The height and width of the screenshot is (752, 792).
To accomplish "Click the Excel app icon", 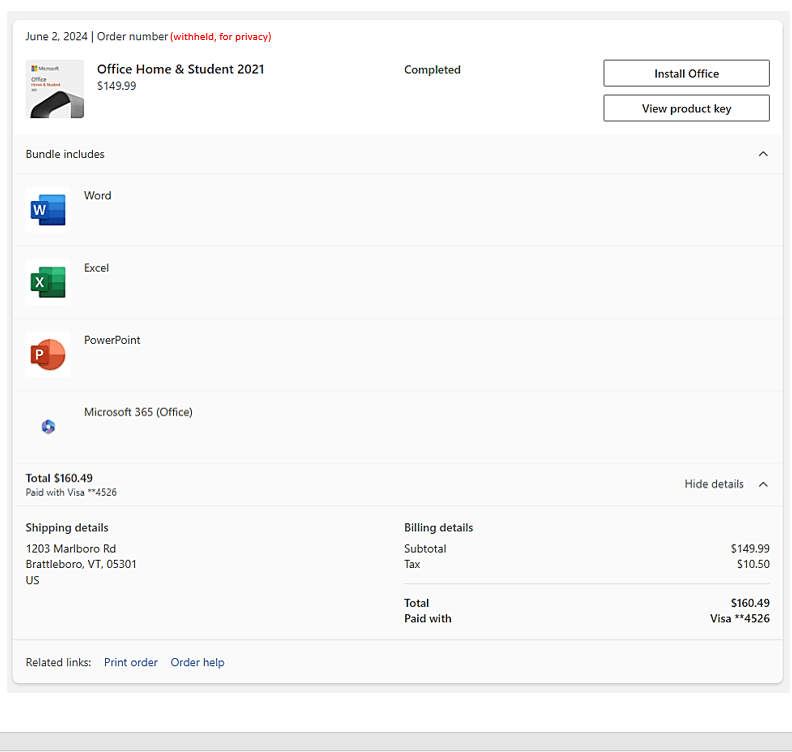I will point(48,282).
